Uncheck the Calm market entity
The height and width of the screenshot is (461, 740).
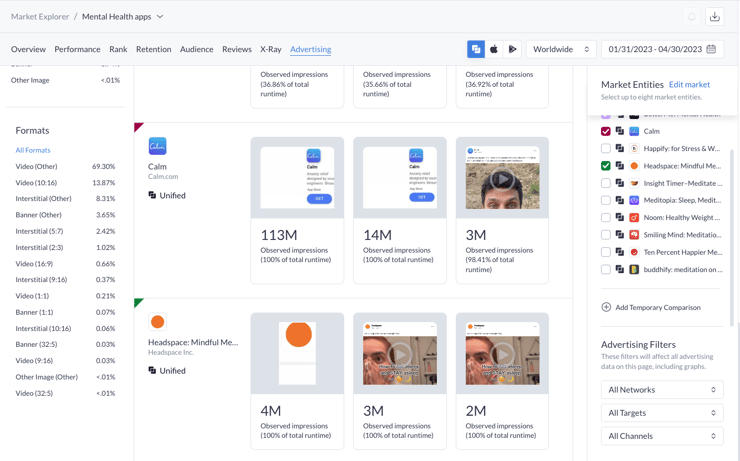click(606, 131)
